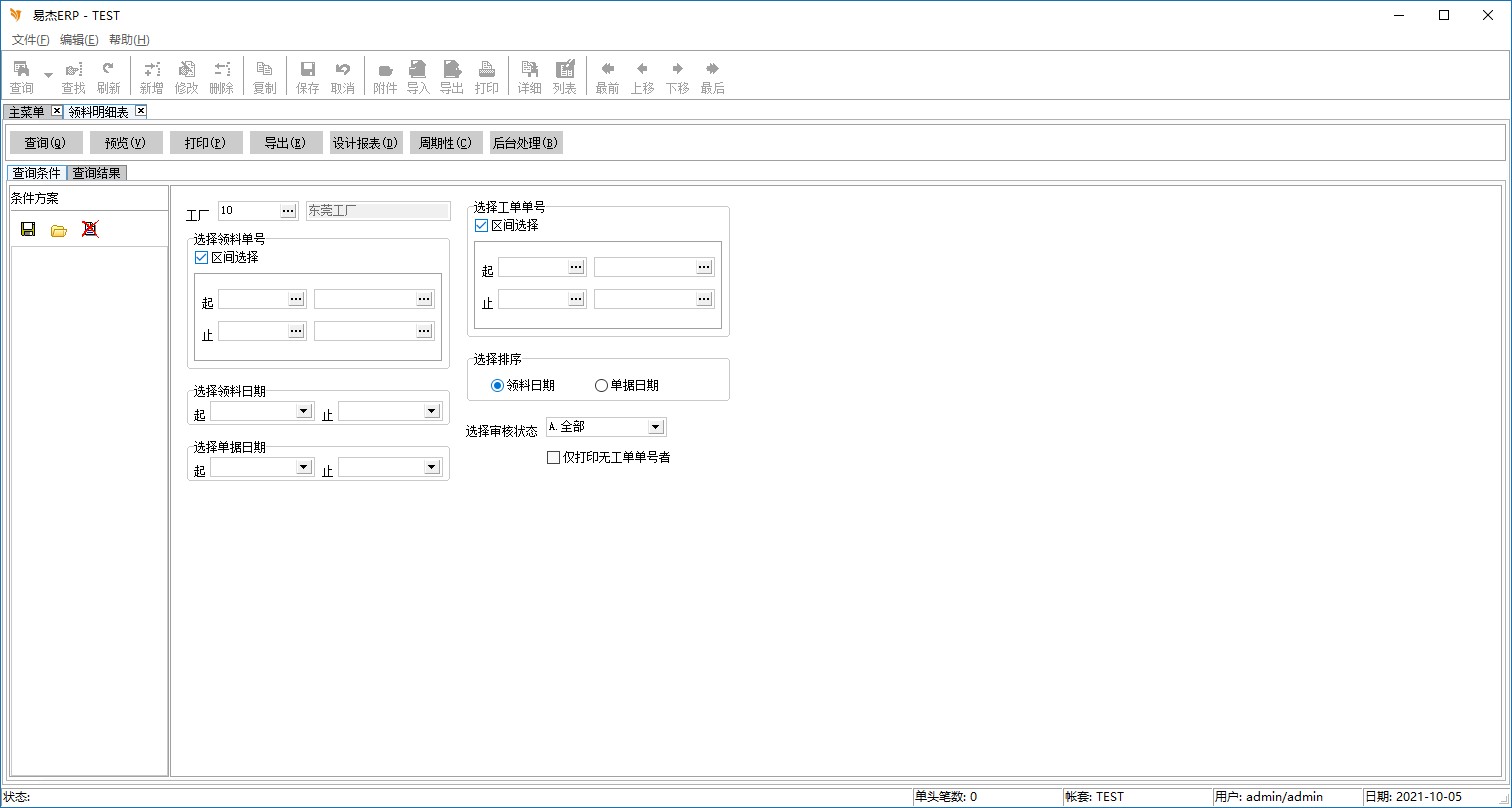Enable 仅打印无工单单号者 checkbox
This screenshot has height=808, width=1512.
(553, 457)
